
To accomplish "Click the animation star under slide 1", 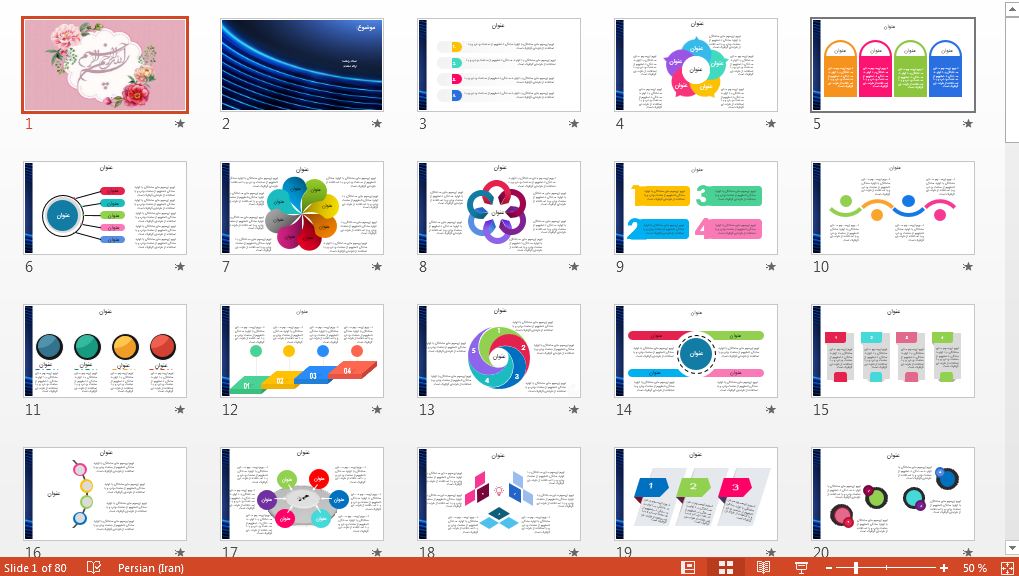I will pos(180,124).
